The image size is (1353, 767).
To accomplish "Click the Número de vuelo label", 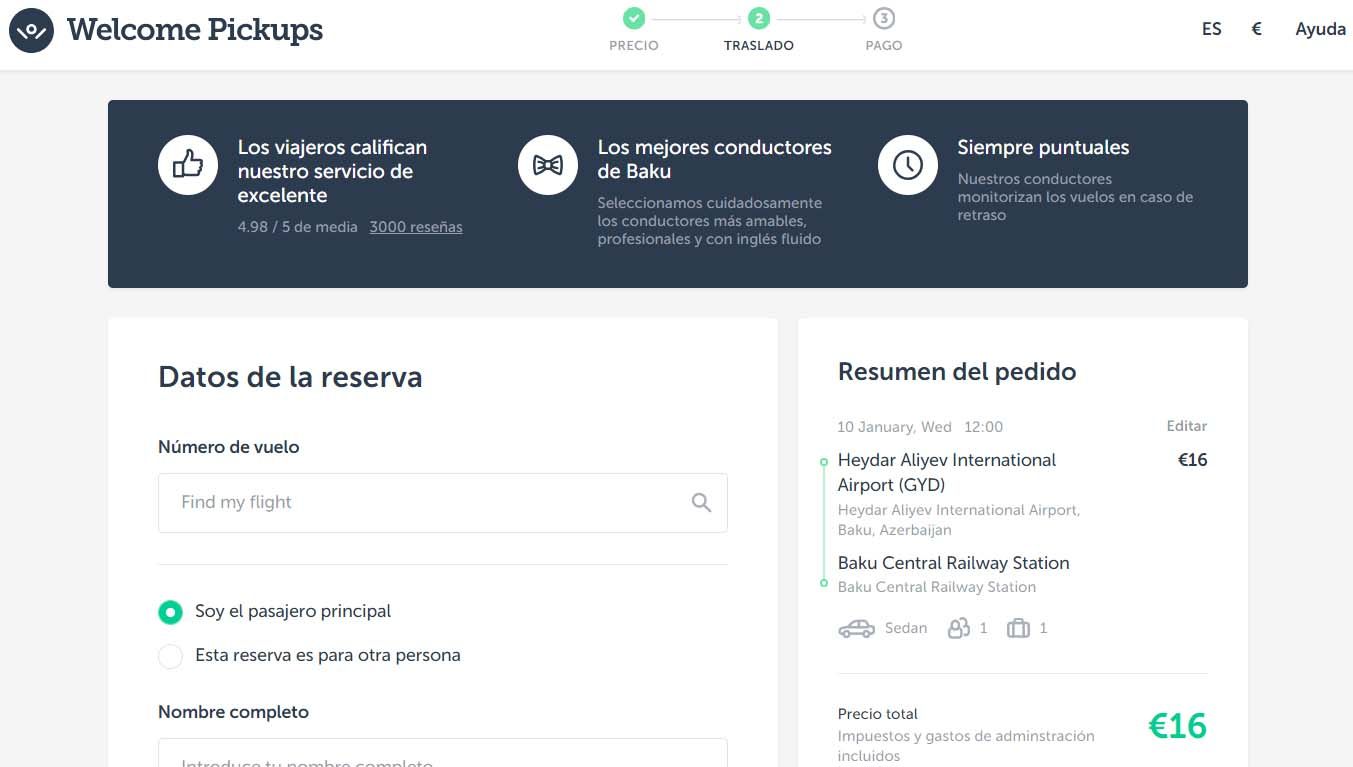I will tap(229, 447).
